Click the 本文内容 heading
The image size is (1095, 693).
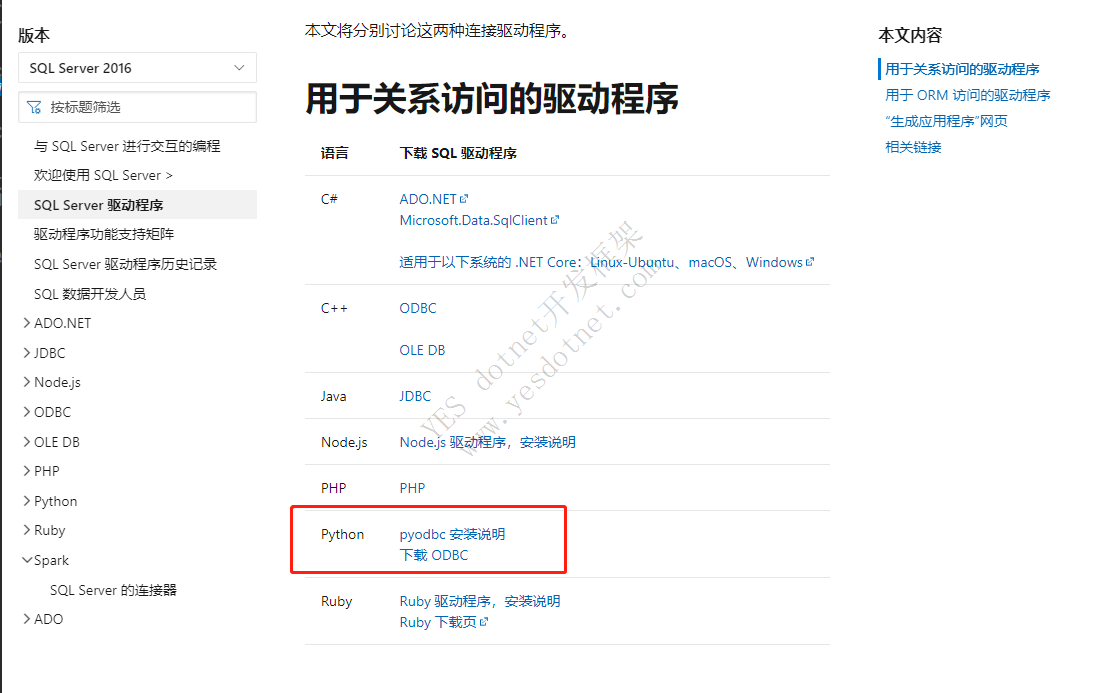[910, 35]
